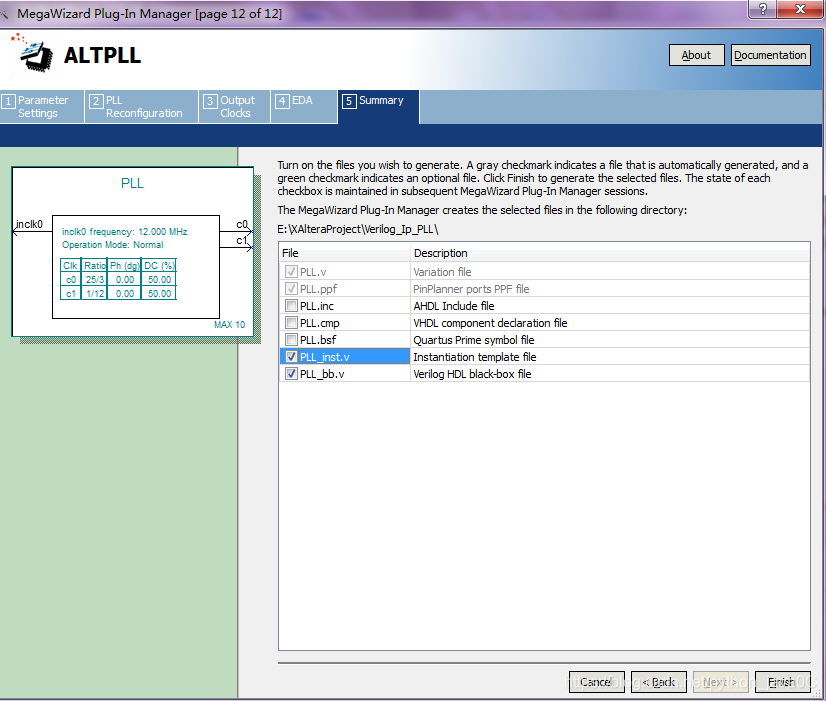Enable the PLL.bsf symbol file checkbox
This screenshot has width=826, height=701.
pyautogui.click(x=291, y=339)
